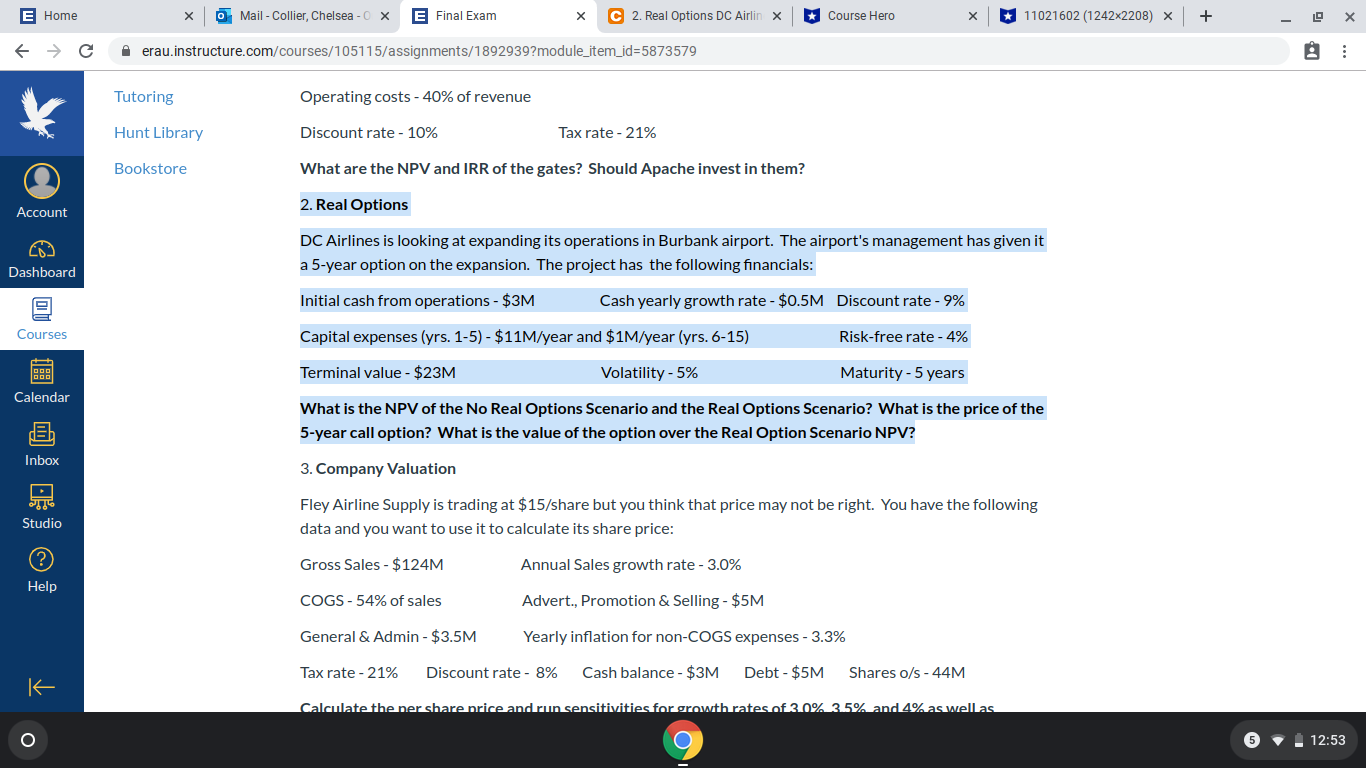This screenshot has height=768, width=1366.
Task: Visit the Bookstore link
Action: 150,168
